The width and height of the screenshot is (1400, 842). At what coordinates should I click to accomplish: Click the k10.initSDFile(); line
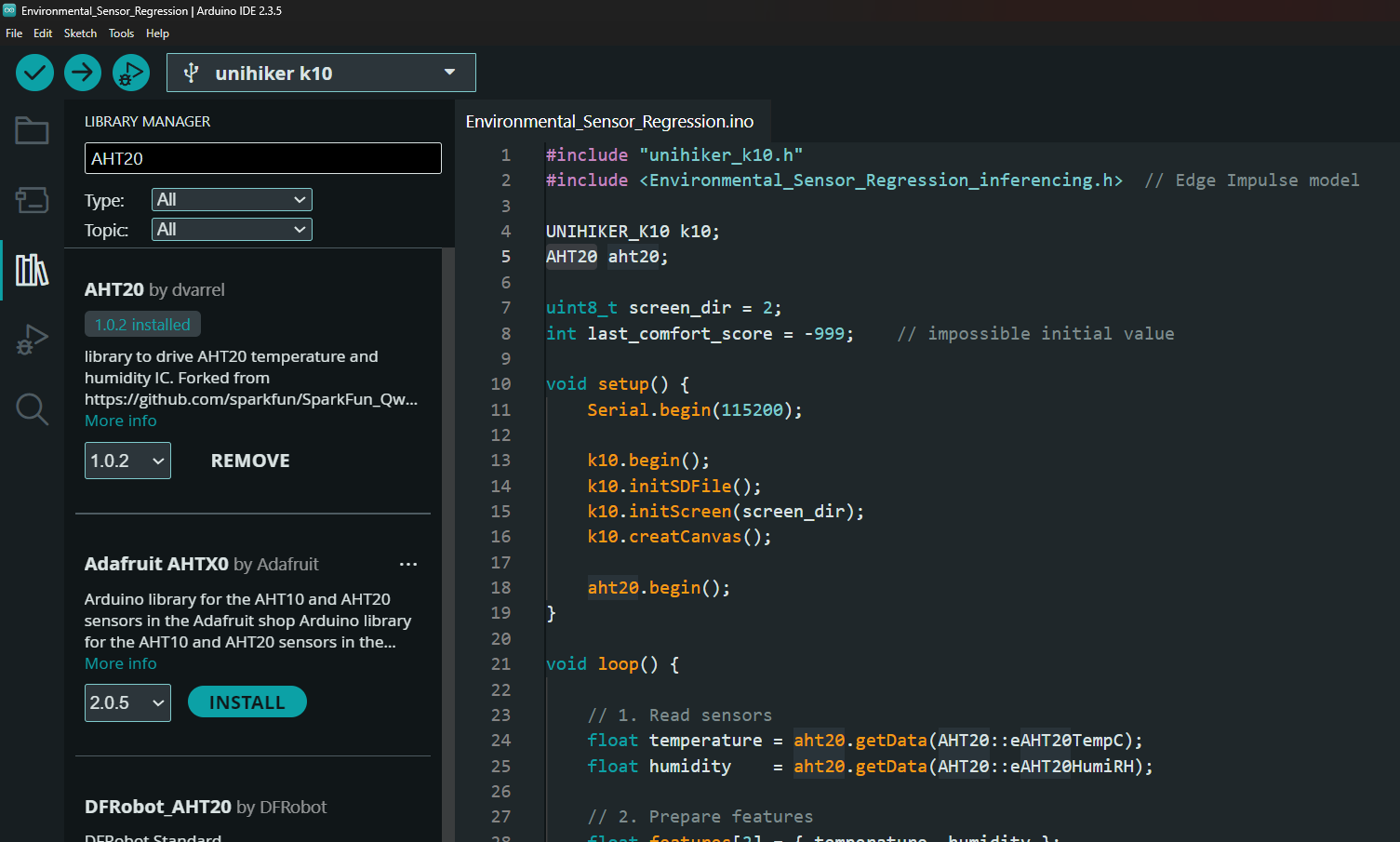point(674,487)
